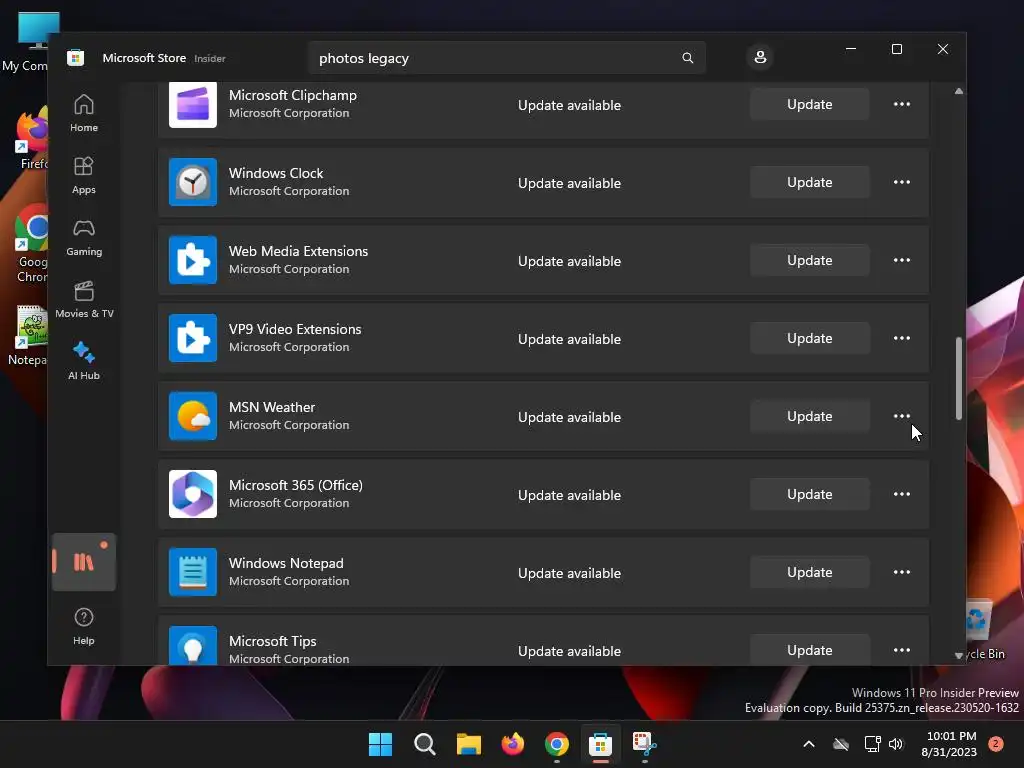The height and width of the screenshot is (768, 1024).
Task: Click 'Update available' status for Microsoft Tips
Action: [x=569, y=651]
